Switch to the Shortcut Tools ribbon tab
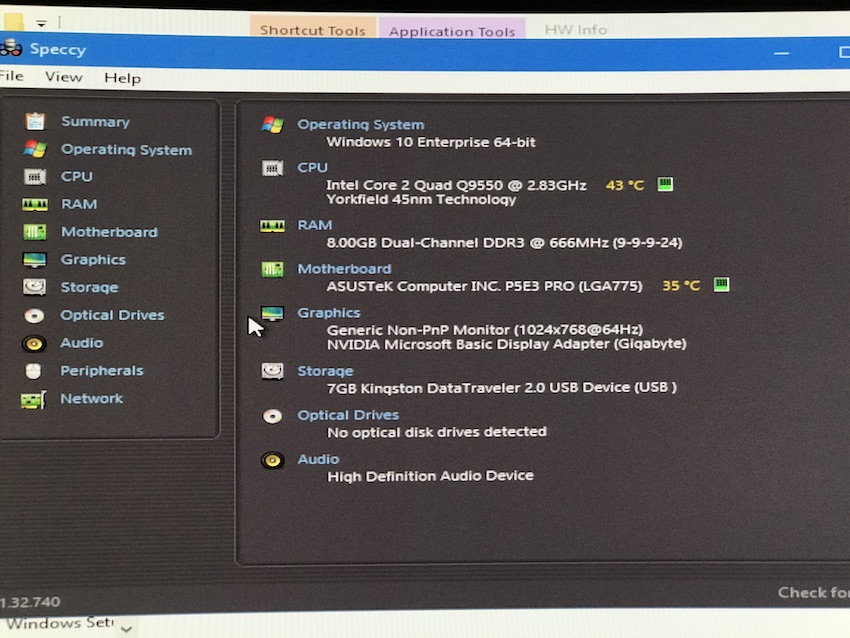Screen dimensions: 850x638 (313, 30)
